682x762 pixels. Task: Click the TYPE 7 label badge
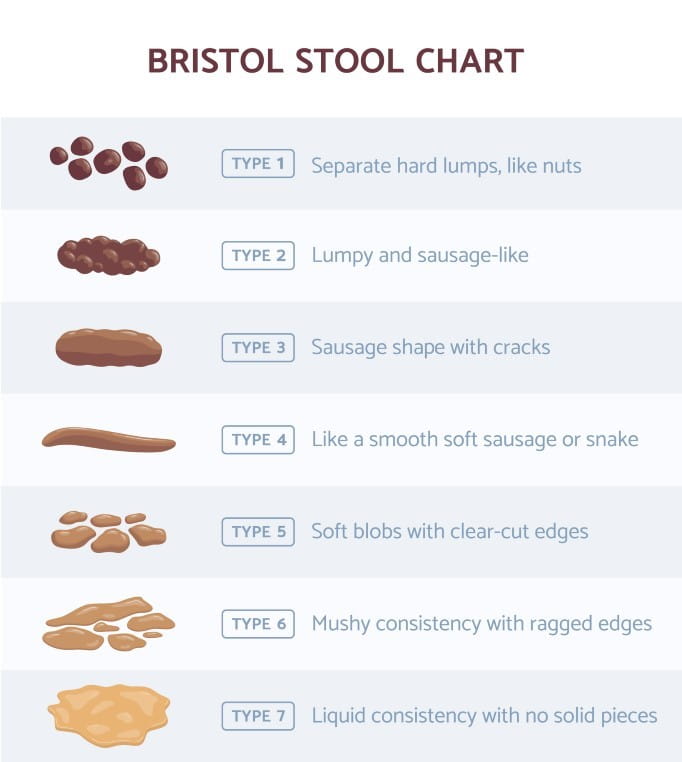[258, 716]
